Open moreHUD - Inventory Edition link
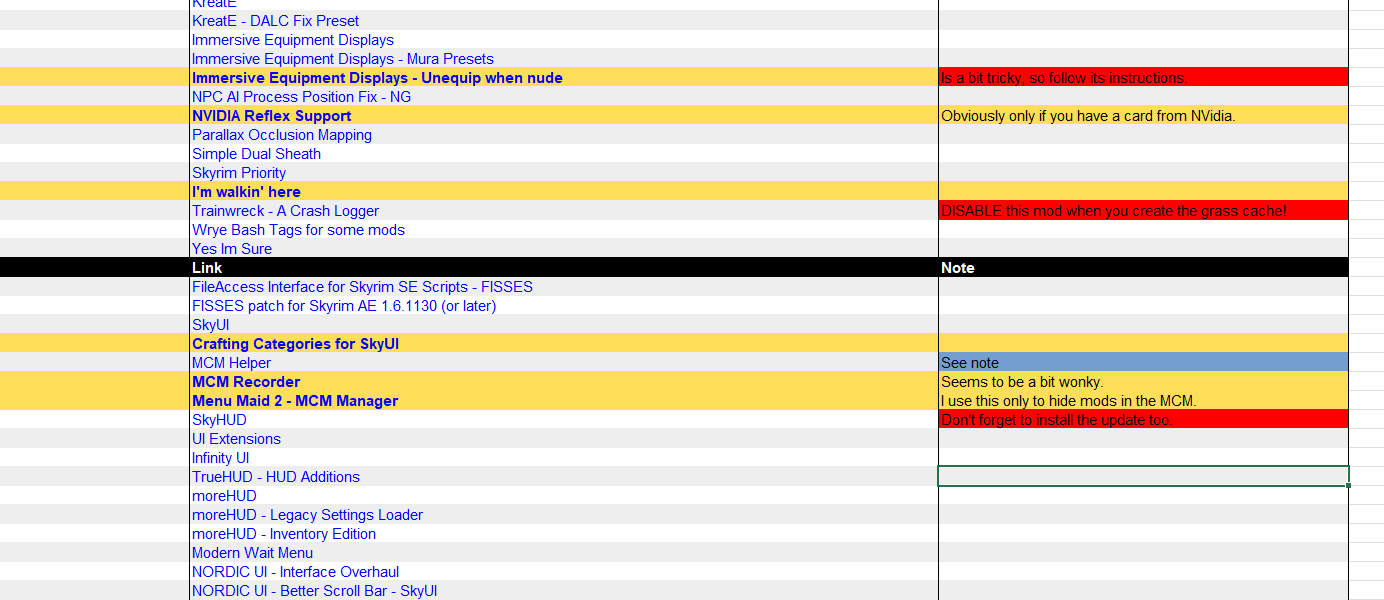Viewport: 1384px width, 600px height. point(284,534)
